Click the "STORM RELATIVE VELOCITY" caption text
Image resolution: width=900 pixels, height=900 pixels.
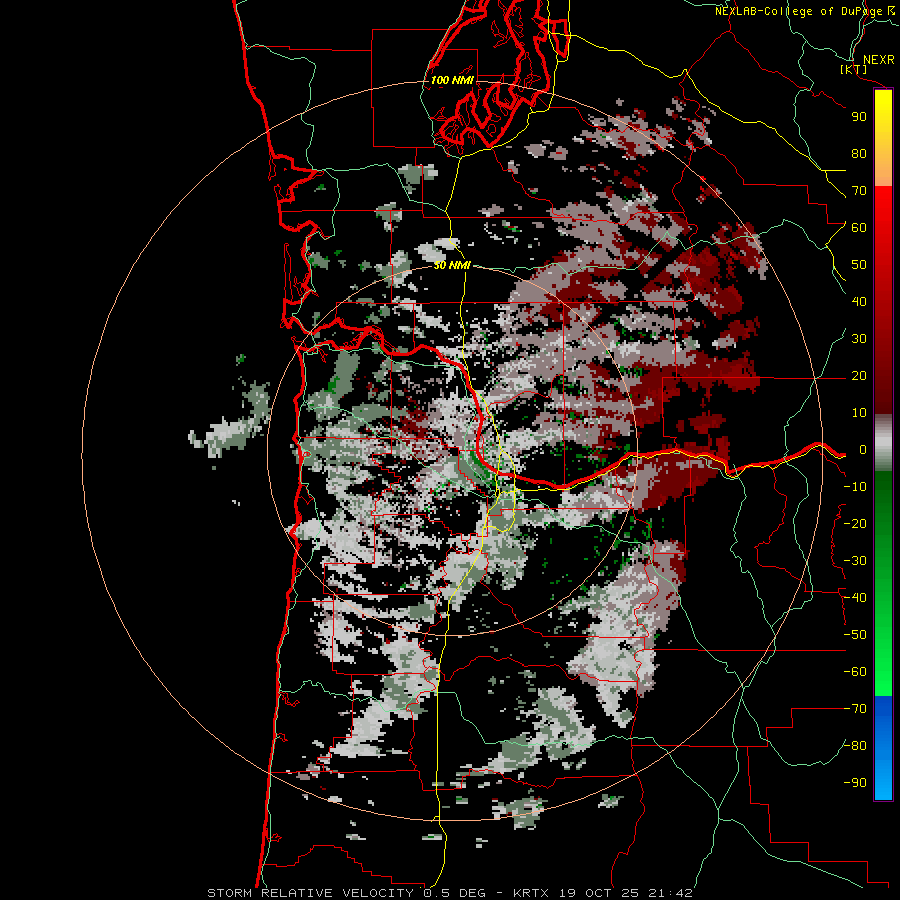tap(310, 893)
